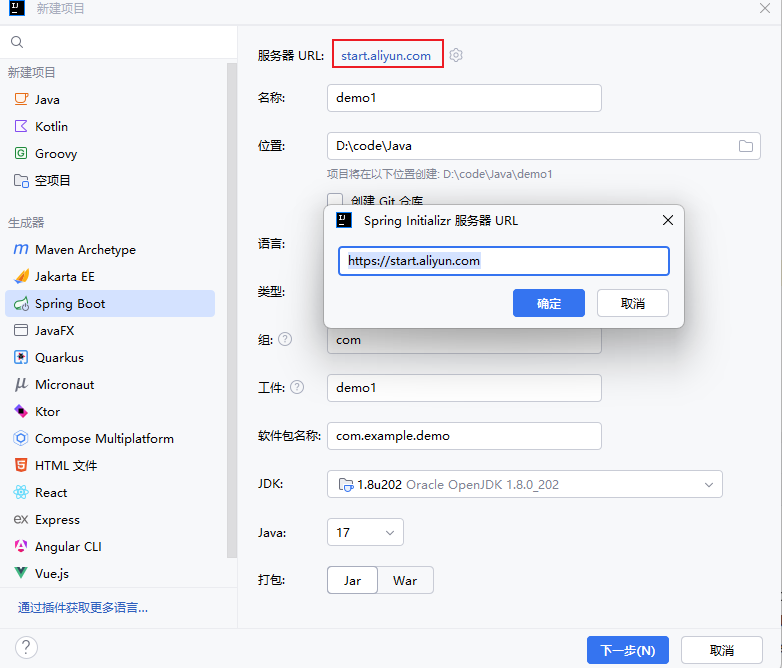
Task: Toggle the 创建 Git 仓库 checkbox
Action: pyautogui.click(x=335, y=200)
